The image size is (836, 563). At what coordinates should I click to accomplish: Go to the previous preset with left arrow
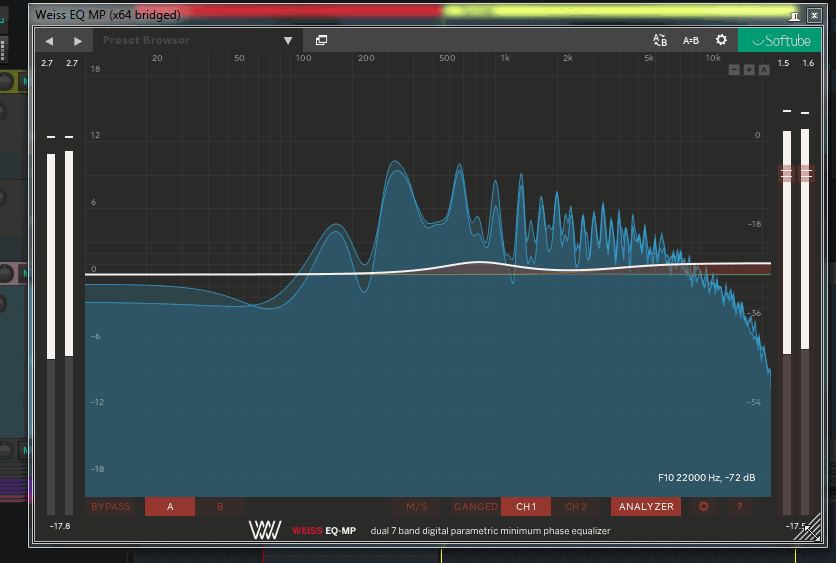coord(49,41)
